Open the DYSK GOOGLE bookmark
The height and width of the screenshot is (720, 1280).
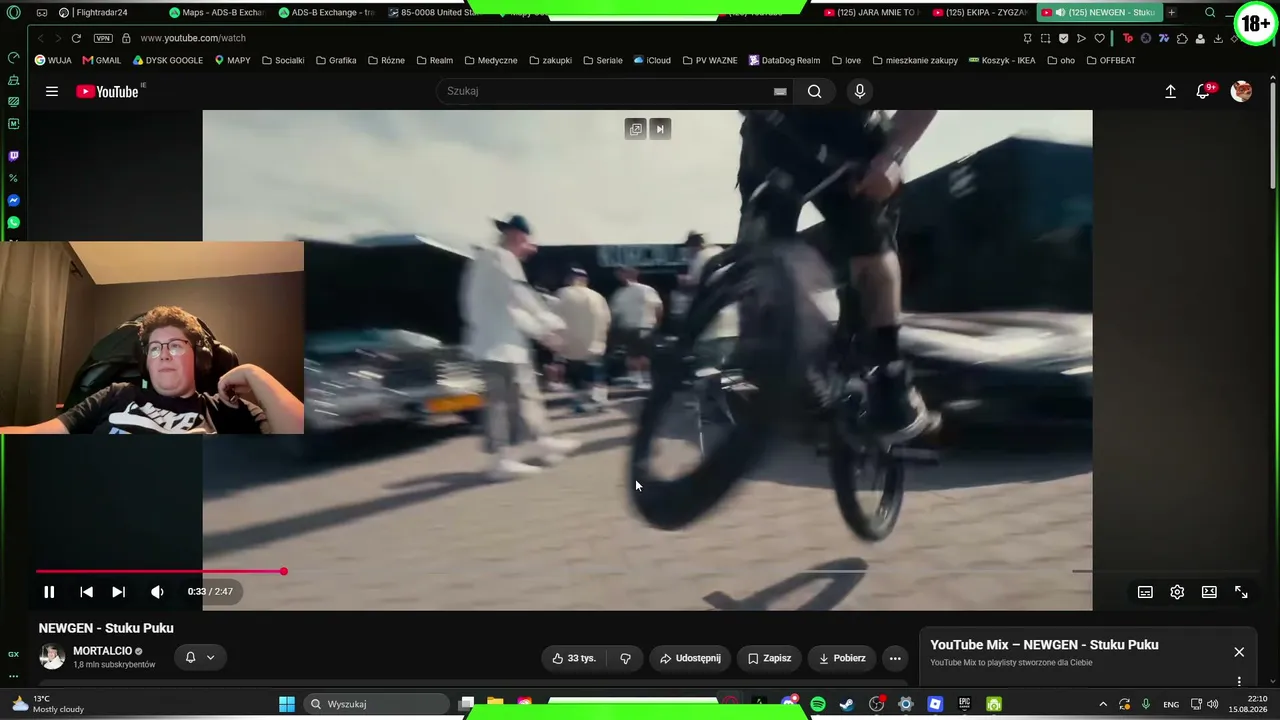(x=168, y=60)
